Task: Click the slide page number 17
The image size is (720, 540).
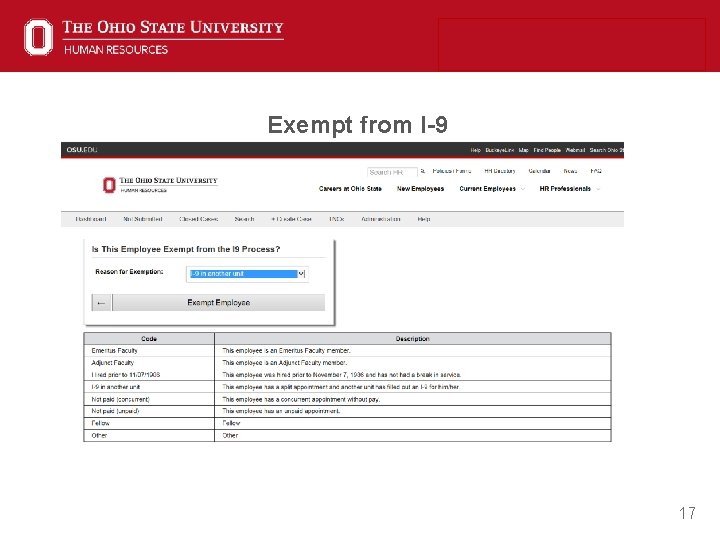Action: pyautogui.click(x=687, y=513)
